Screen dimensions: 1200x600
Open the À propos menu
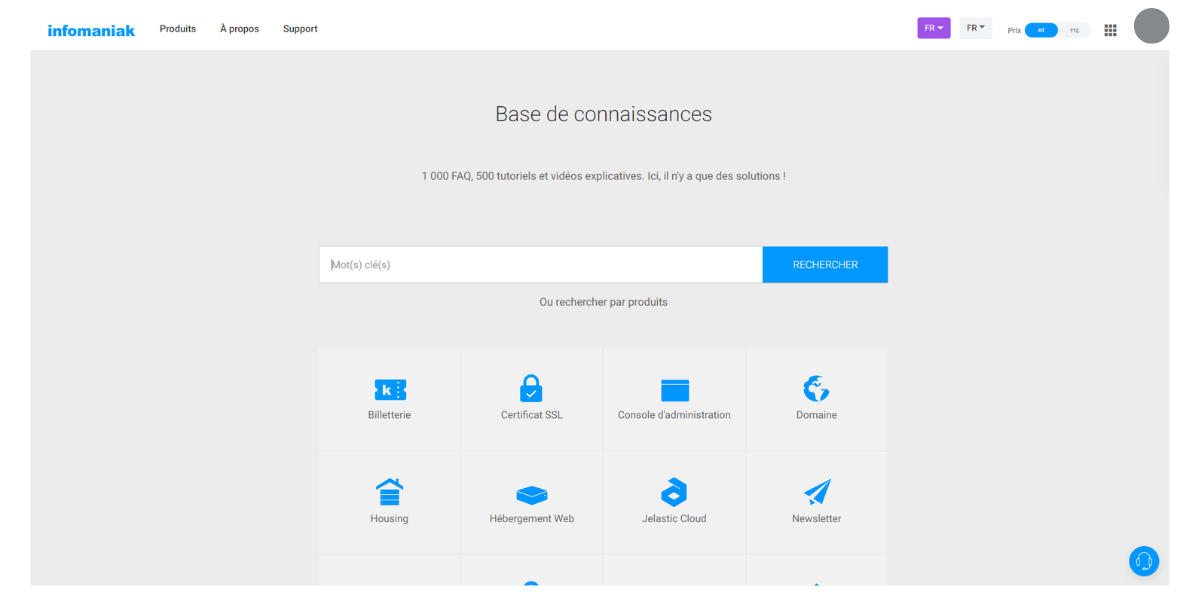pos(240,29)
